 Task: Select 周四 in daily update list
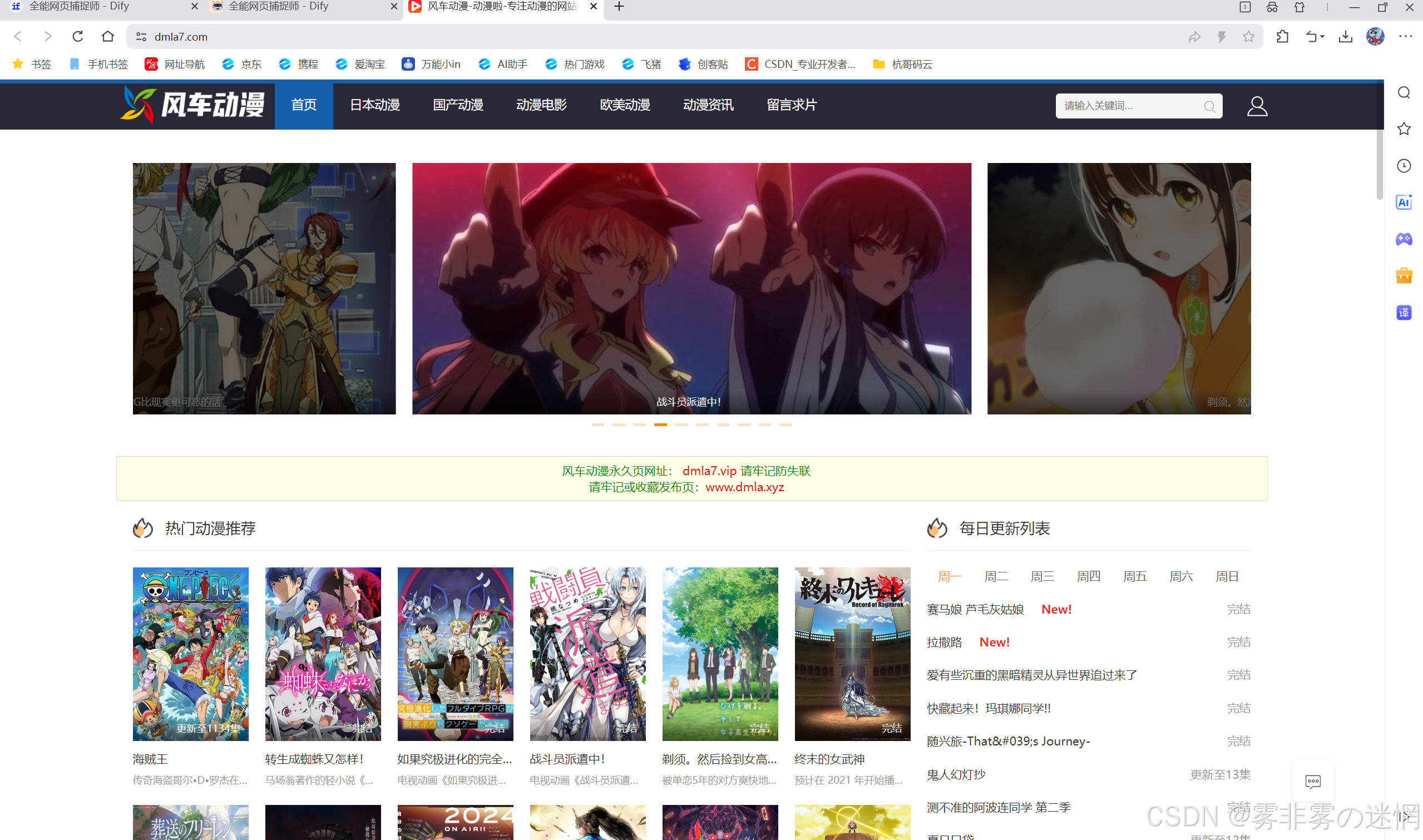(1089, 576)
